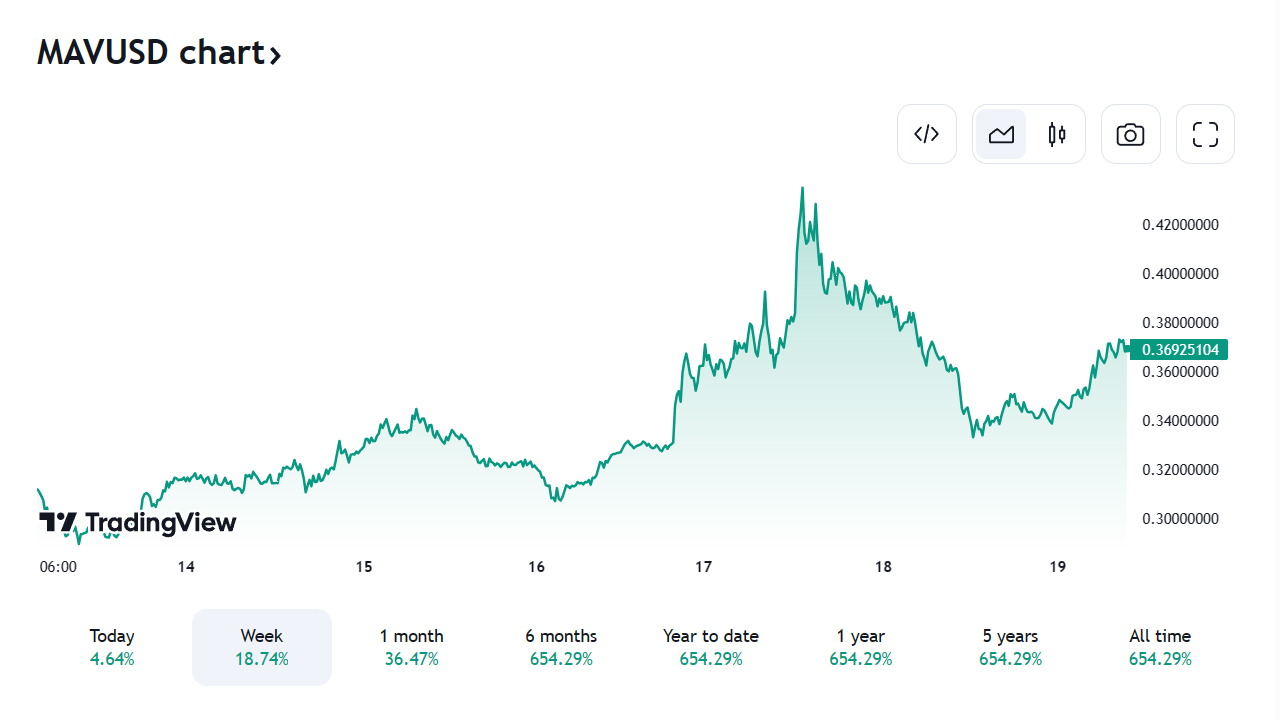Click the 0.40000000 price axis label
1280x720 pixels.
point(1180,274)
